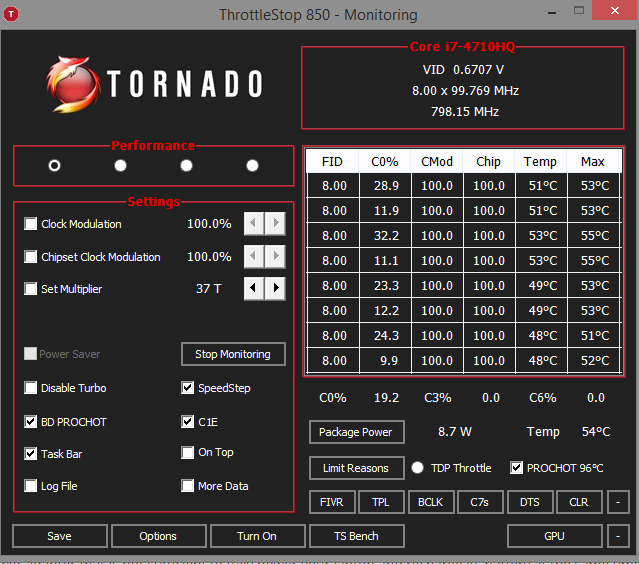
Task: Click the minus button next to GPU
Action: pos(618,536)
